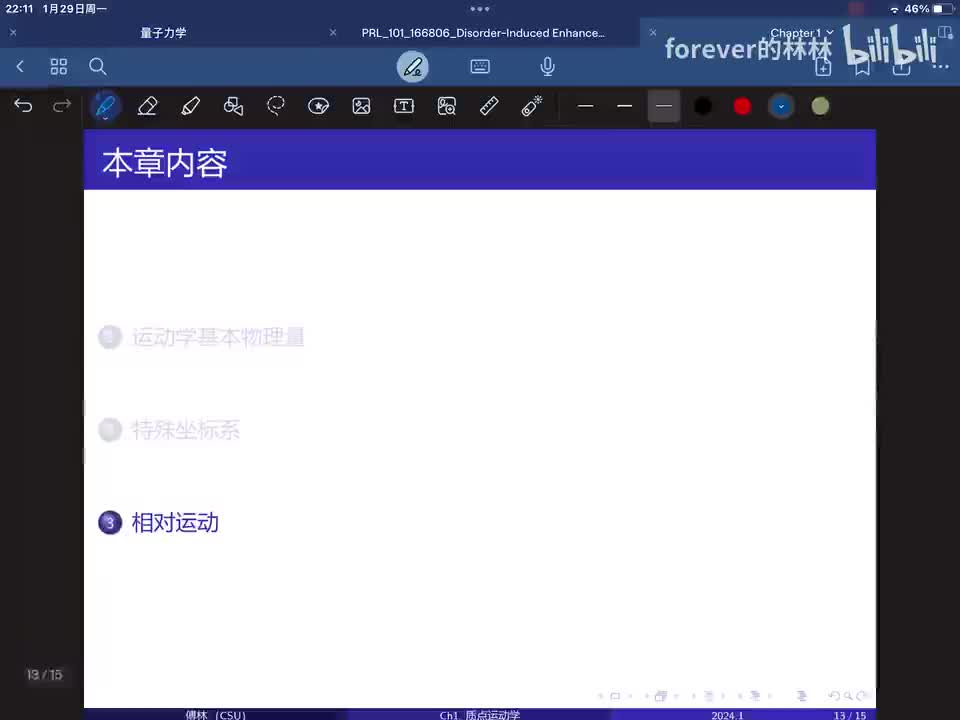The width and height of the screenshot is (960, 720).
Task: Toggle the pen annotation mode button
Action: (413, 67)
